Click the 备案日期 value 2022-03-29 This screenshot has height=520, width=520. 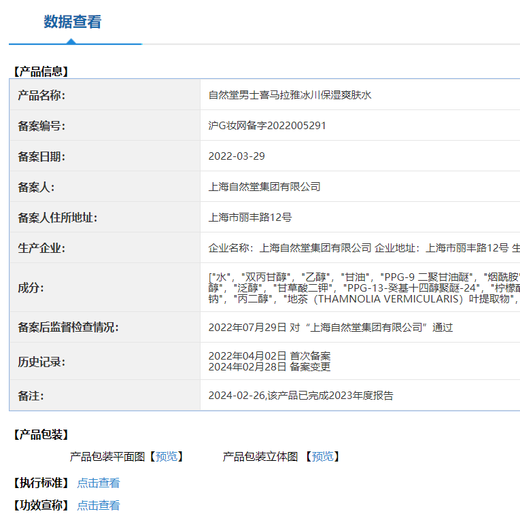237,156
